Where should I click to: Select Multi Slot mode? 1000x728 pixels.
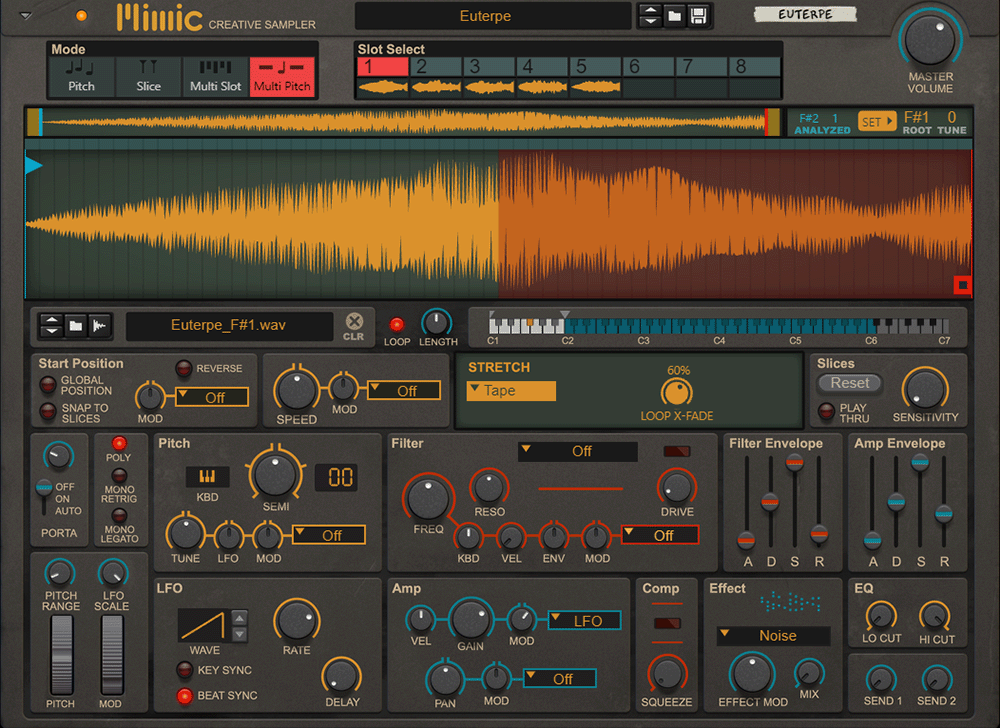216,76
